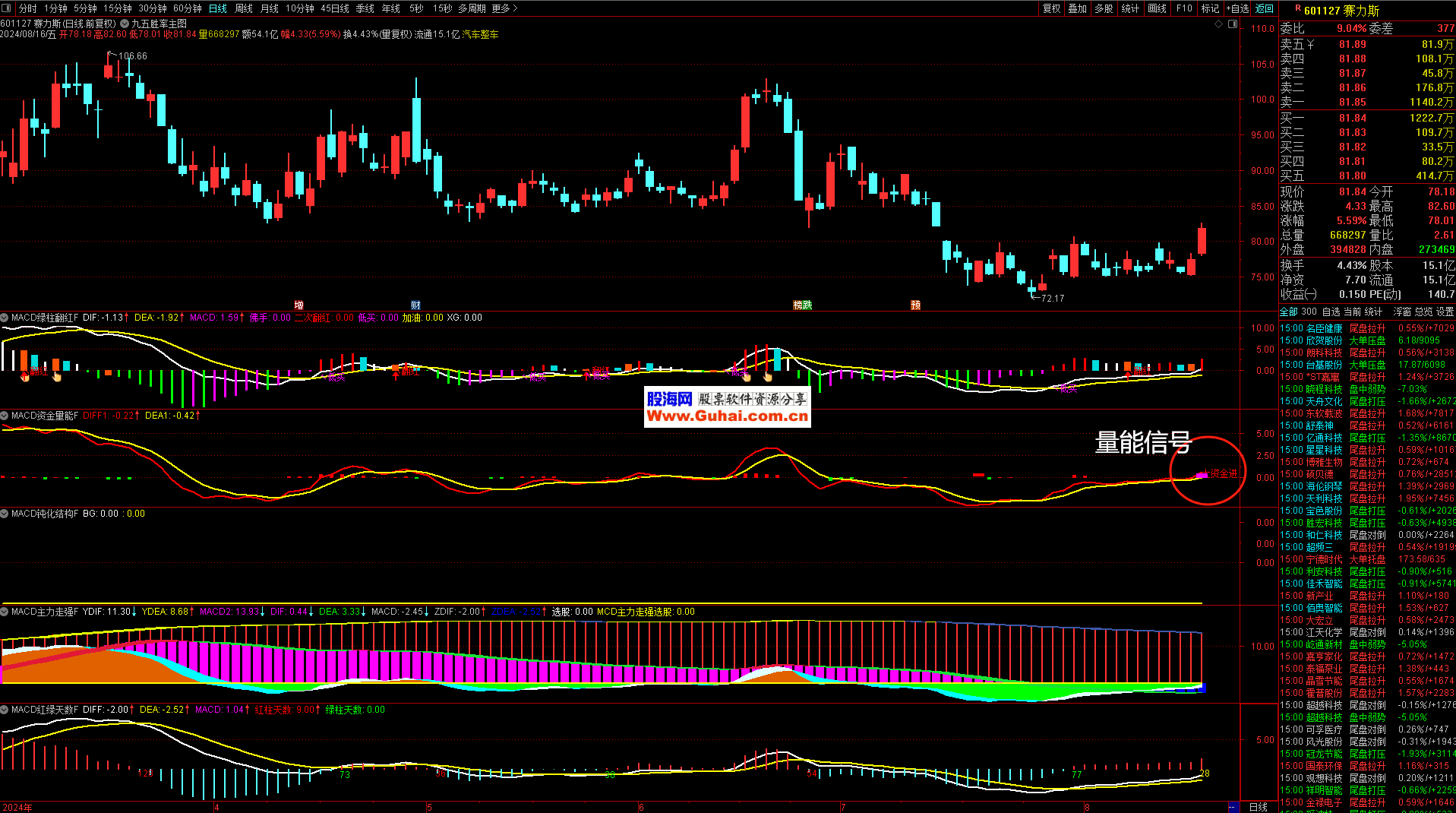Toggle the side panel icon beside the diamond

(1233, 24)
